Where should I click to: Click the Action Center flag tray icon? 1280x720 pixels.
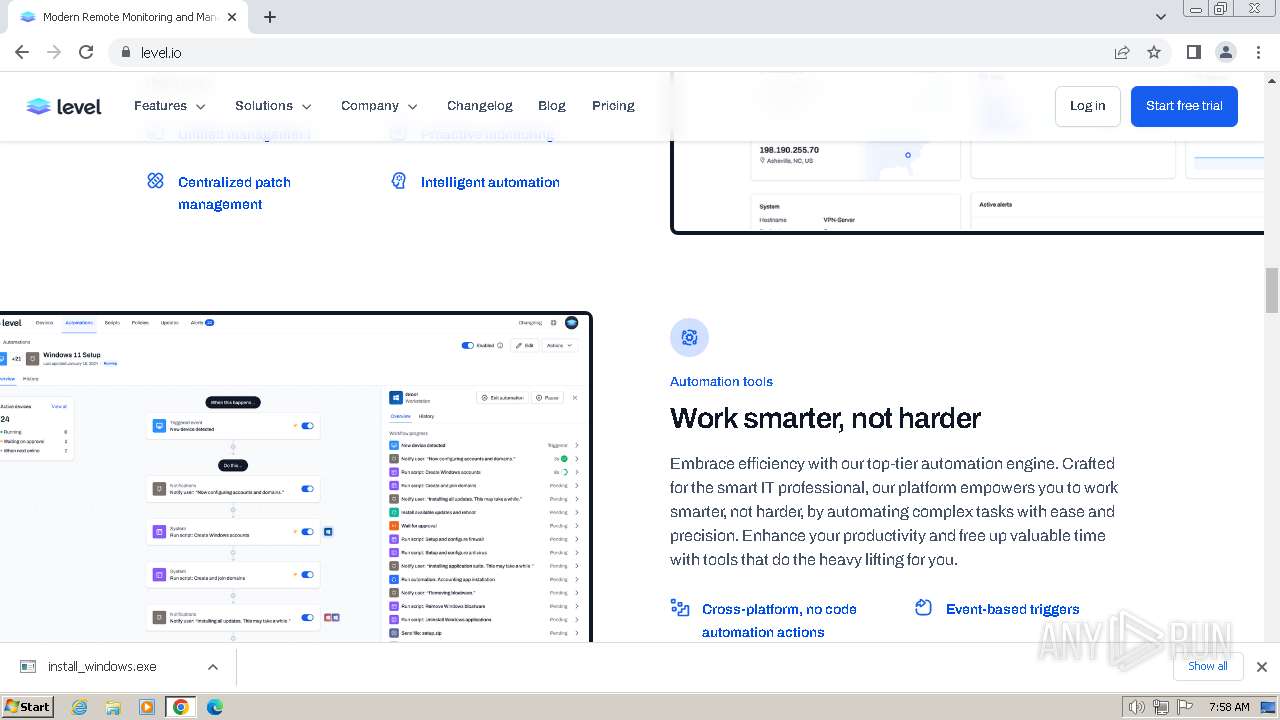tap(1184, 707)
